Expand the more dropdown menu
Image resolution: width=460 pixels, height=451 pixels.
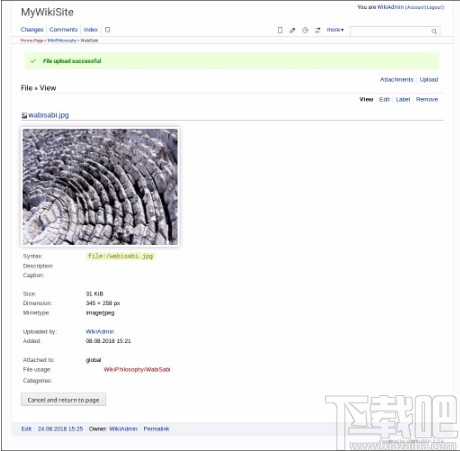[x=335, y=30]
